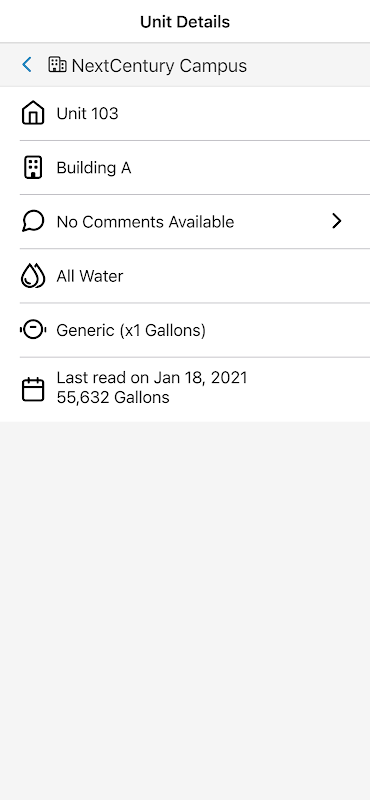Image resolution: width=370 pixels, height=800 pixels.
Task: Click the speech bubble comments icon
Action: point(33,221)
